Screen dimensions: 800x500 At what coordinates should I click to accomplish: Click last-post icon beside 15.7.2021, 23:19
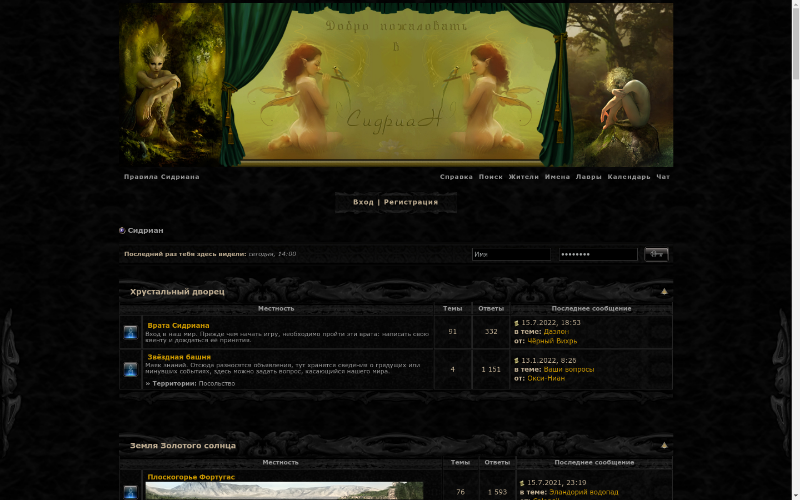(x=522, y=483)
